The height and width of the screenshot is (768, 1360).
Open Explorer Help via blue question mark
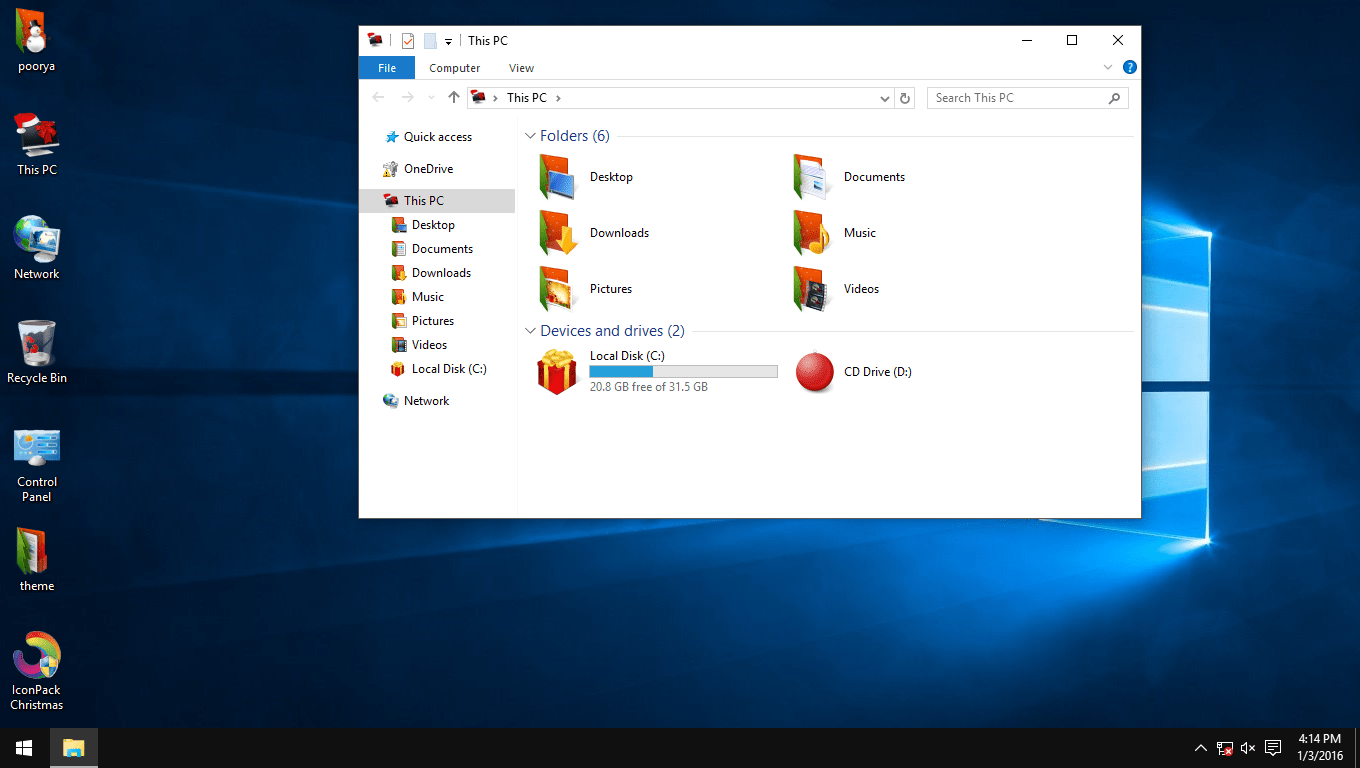click(x=1130, y=68)
